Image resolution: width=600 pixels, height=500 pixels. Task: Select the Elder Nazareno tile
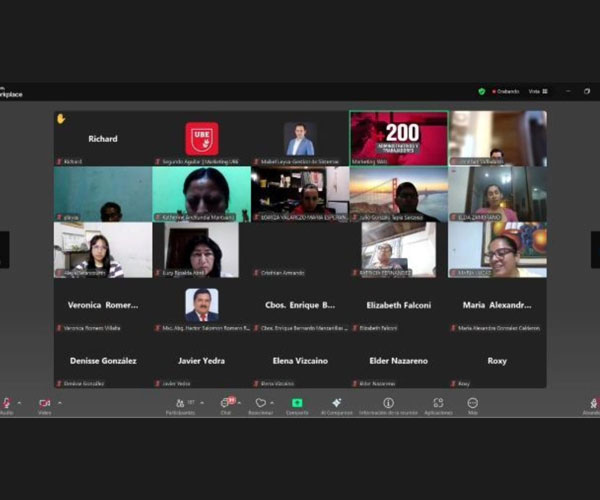point(399,361)
